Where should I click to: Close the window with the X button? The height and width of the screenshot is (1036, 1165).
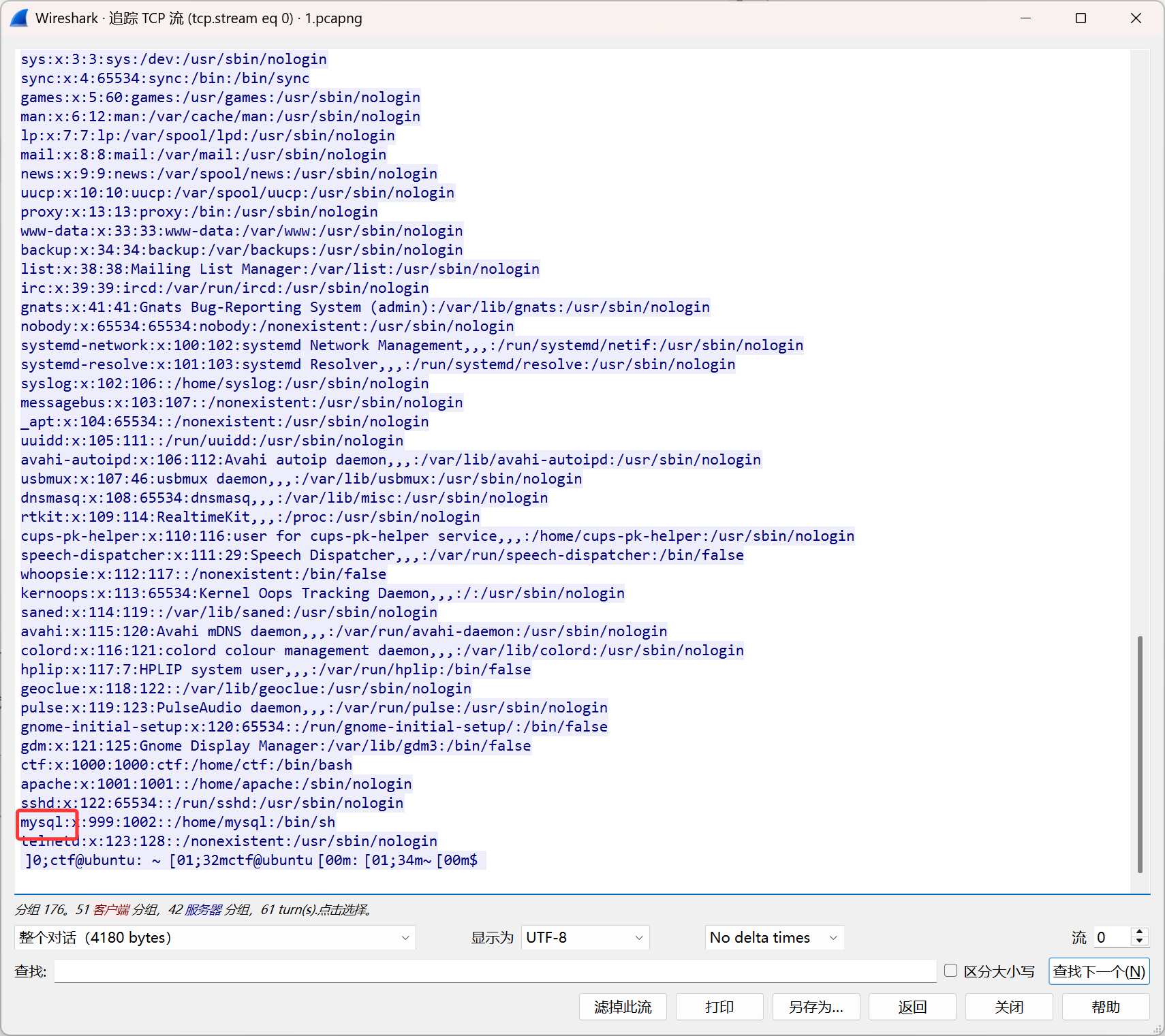pyautogui.click(x=1136, y=18)
